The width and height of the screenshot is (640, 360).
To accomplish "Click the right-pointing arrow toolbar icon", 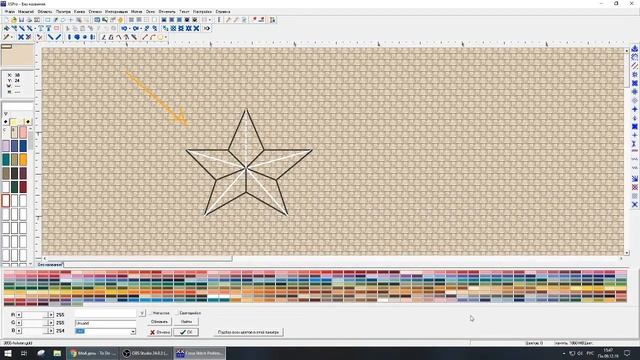I will 207,28.
